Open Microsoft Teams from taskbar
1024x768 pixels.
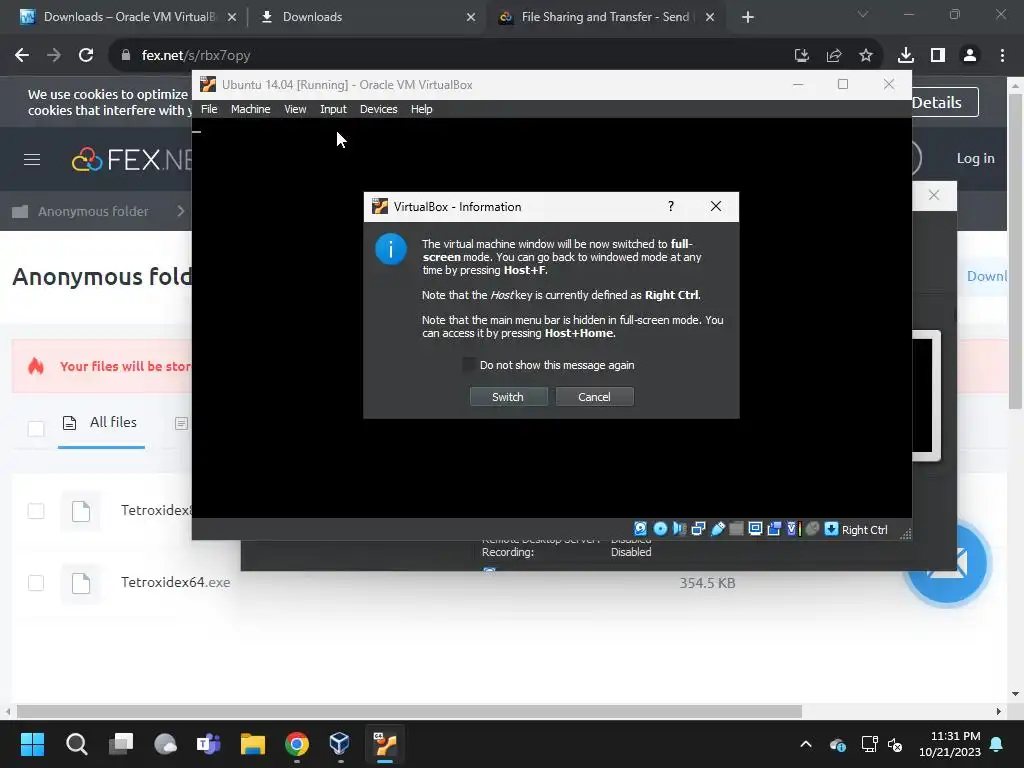coord(208,744)
